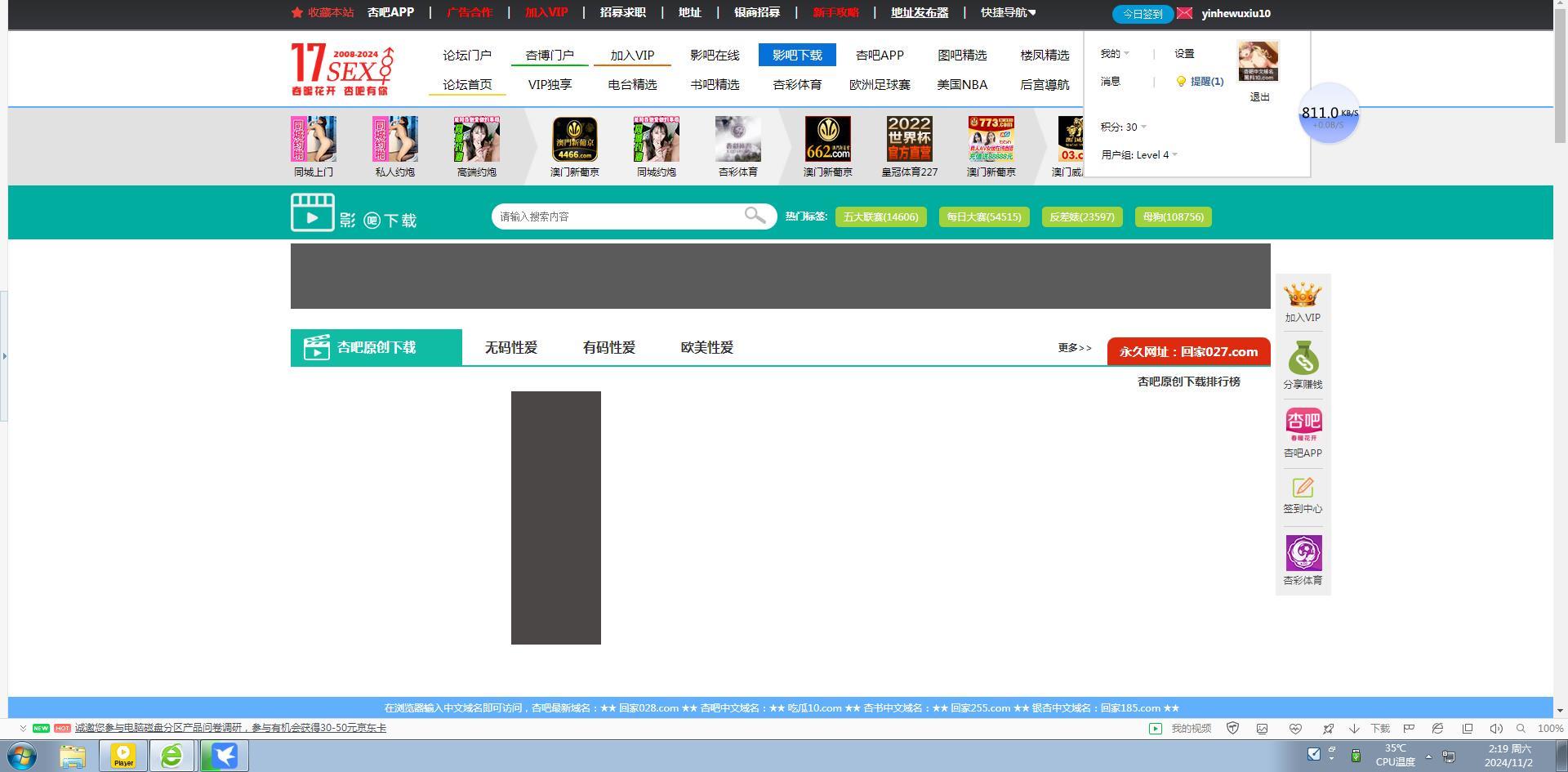Open the 论坛首页 menu item
This screenshot has height=772, width=1568.
[x=466, y=83]
